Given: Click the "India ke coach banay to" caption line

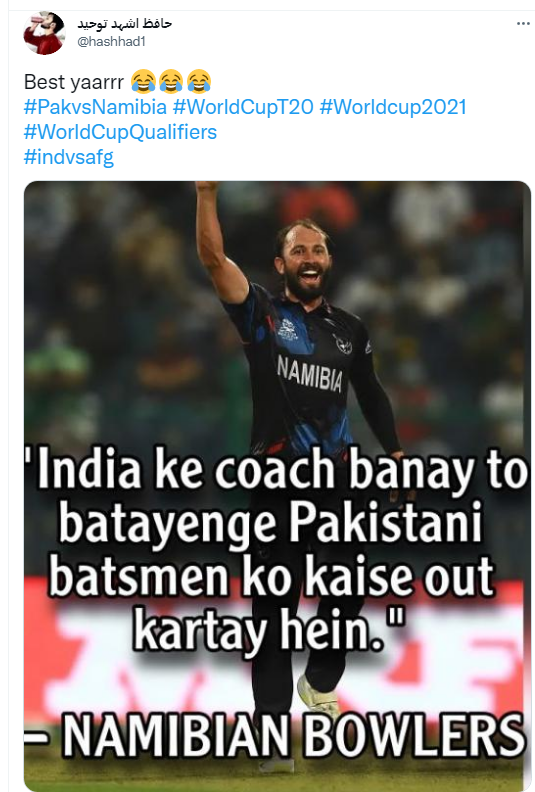Looking at the screenshot, I should [x=277, y=469].
